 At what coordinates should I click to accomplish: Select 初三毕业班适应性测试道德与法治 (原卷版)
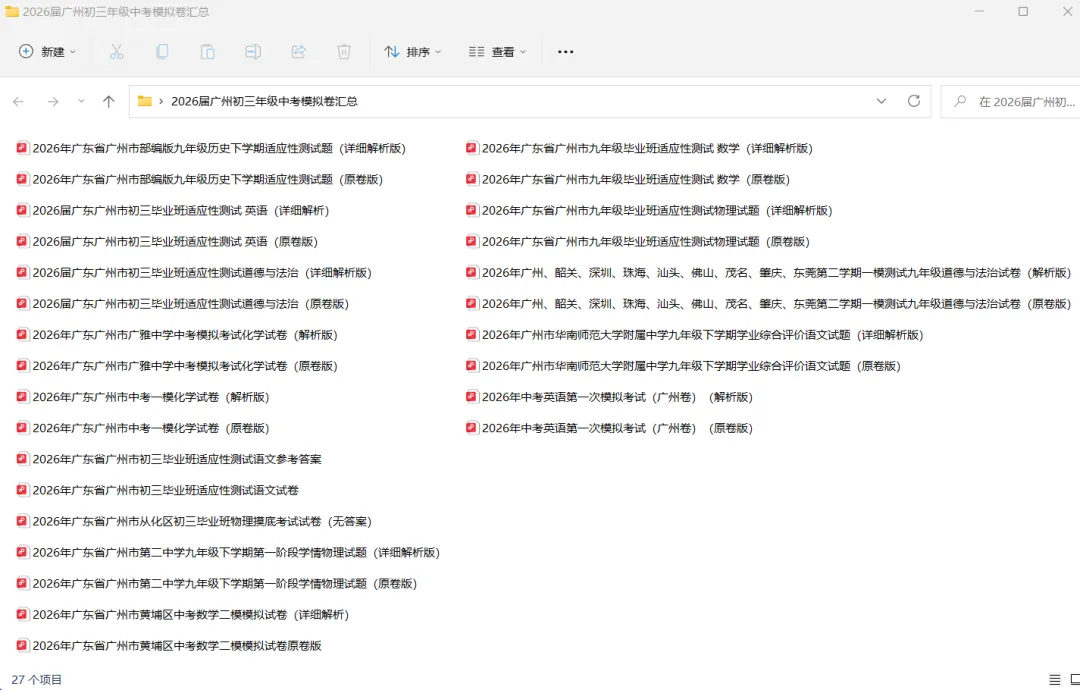(183, 304)
